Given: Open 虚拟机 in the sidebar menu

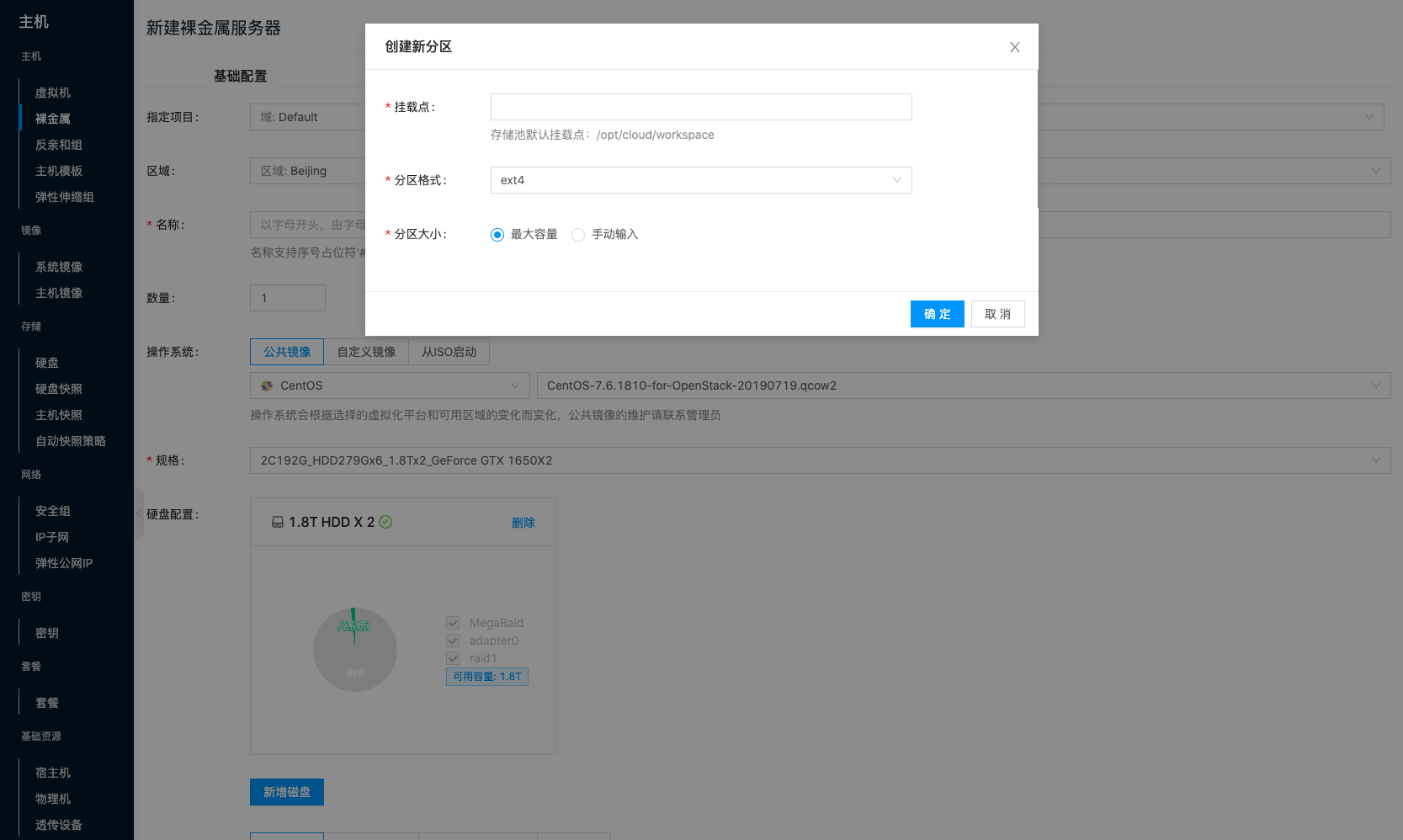Looking at the screenshot, I should click(53, 93).
